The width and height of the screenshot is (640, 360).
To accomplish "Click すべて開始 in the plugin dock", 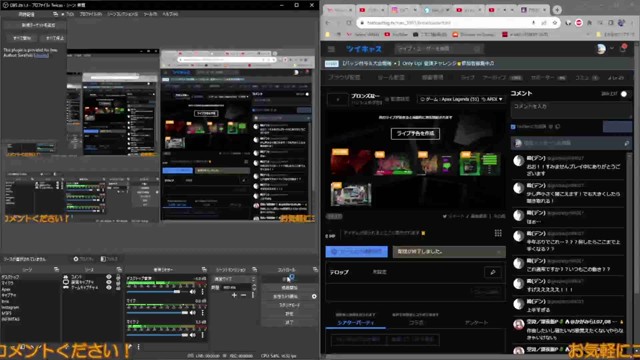I will pyautogui.click(x=22, y=38).
